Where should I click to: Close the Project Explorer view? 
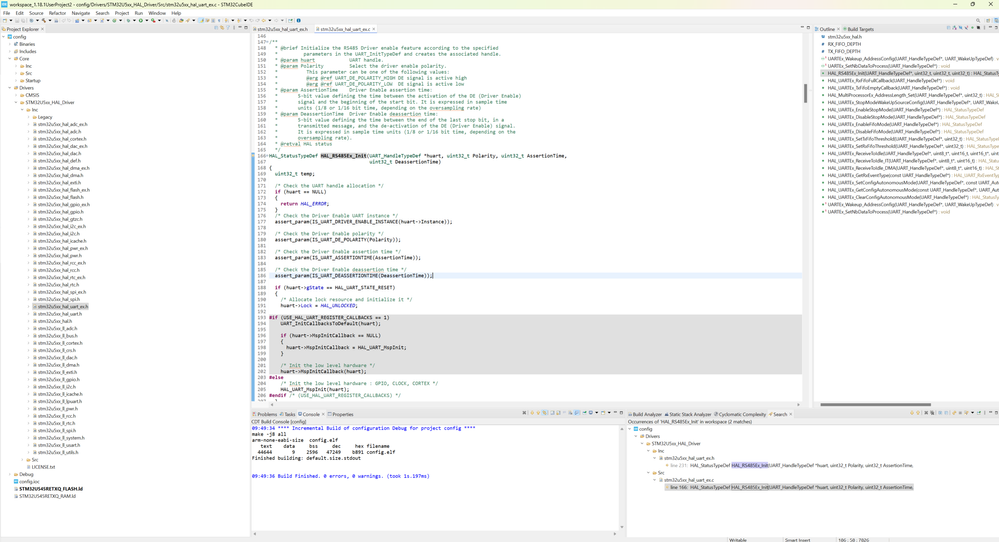point(42,29)
